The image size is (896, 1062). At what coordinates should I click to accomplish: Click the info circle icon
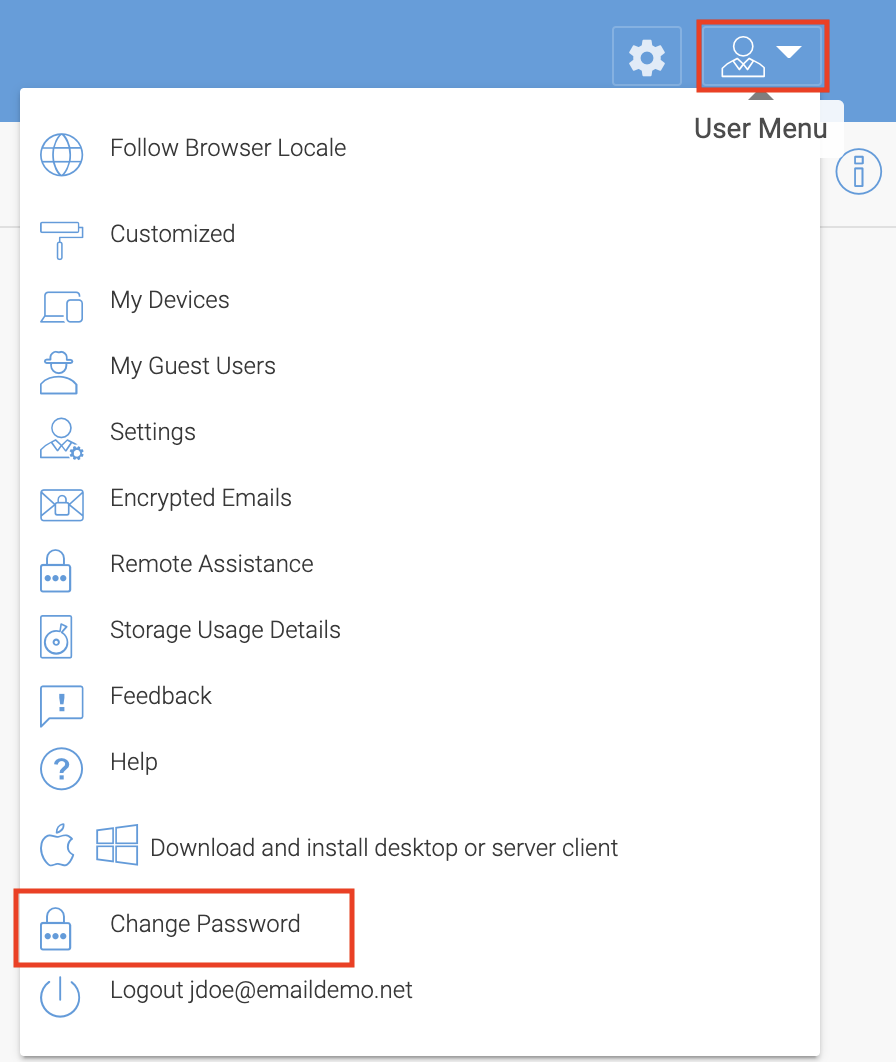(x=858, y=171)
